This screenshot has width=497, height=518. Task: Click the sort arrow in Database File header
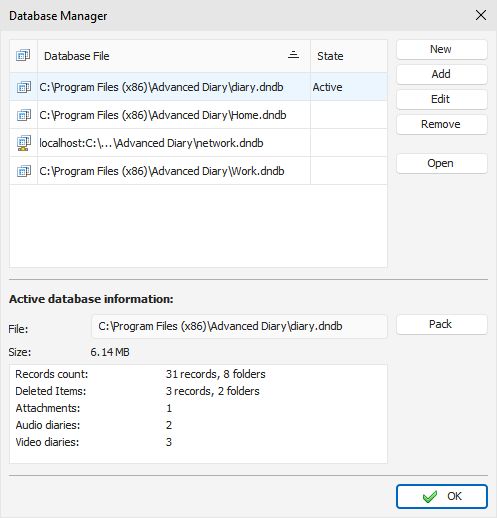pos(293,55)
